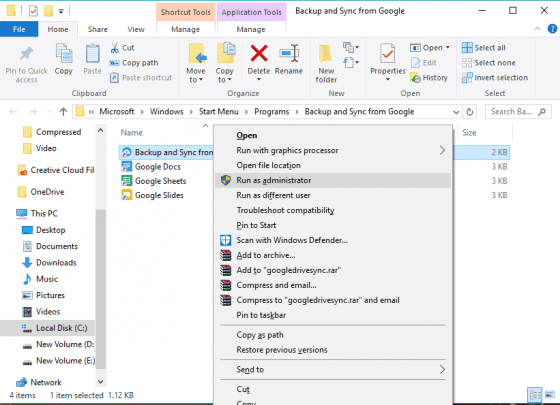The width and height of the screenshot is (560, 405).
Task: Click the refresh button beside the address bar
Action: [470, 112]
